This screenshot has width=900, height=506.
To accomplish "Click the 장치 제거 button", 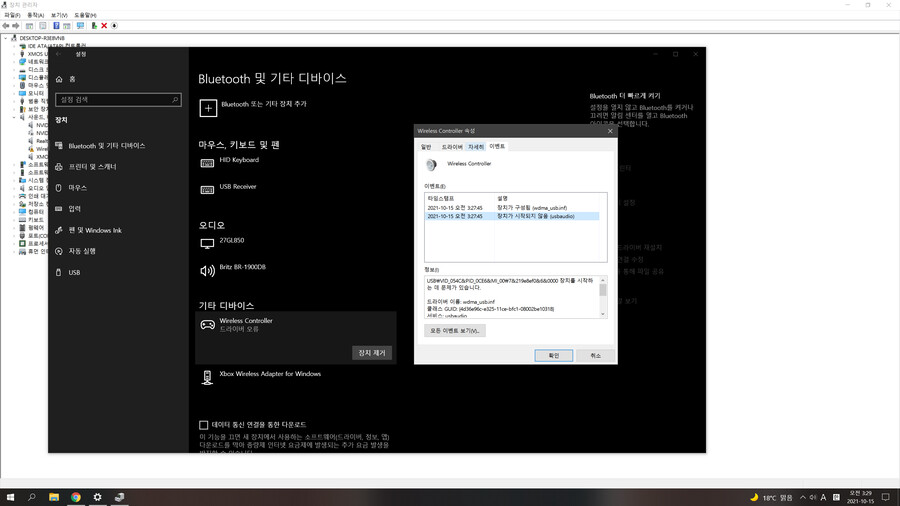I will 372,353.
